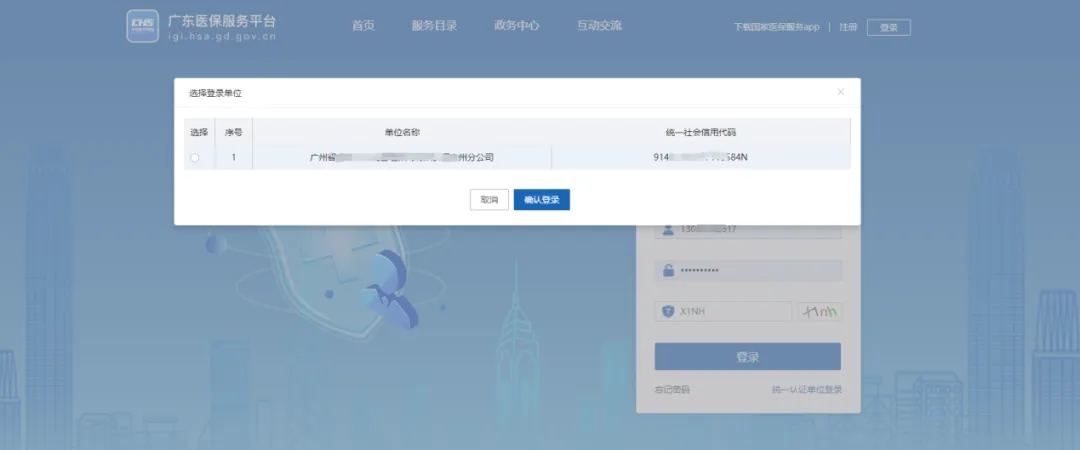Viewport: 1080px width, 450px height.
Task: Open the 服务目录 menu
Action: (x=434, y=26)
